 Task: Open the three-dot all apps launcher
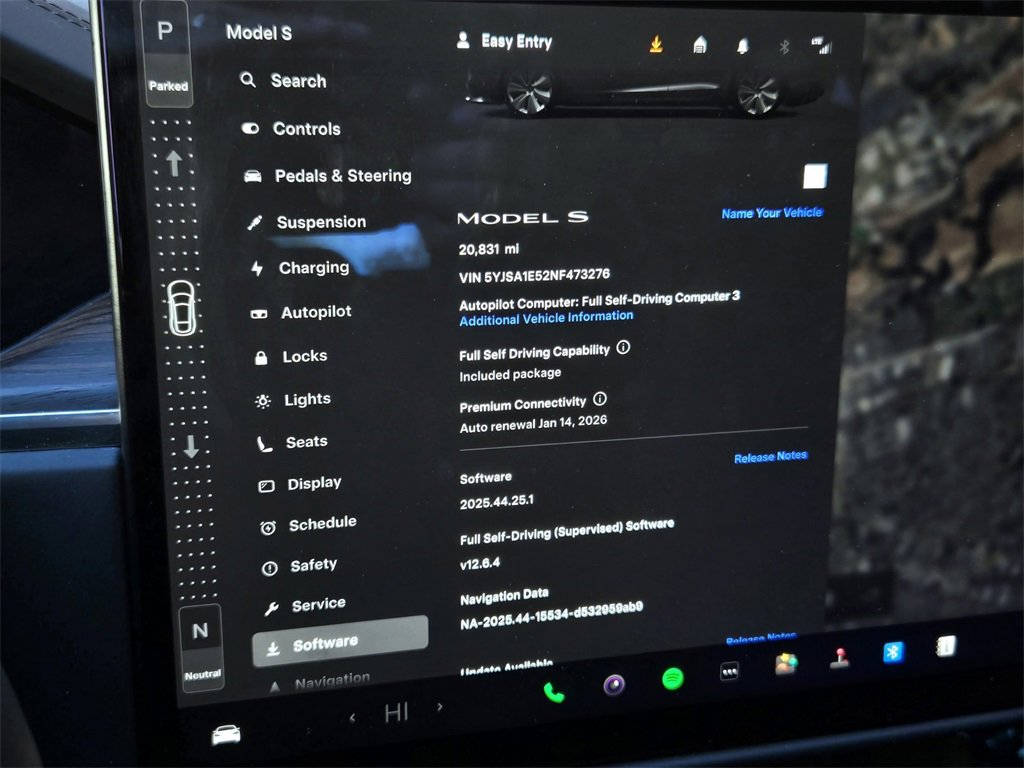pyautogui.click(x=730, y=673)
